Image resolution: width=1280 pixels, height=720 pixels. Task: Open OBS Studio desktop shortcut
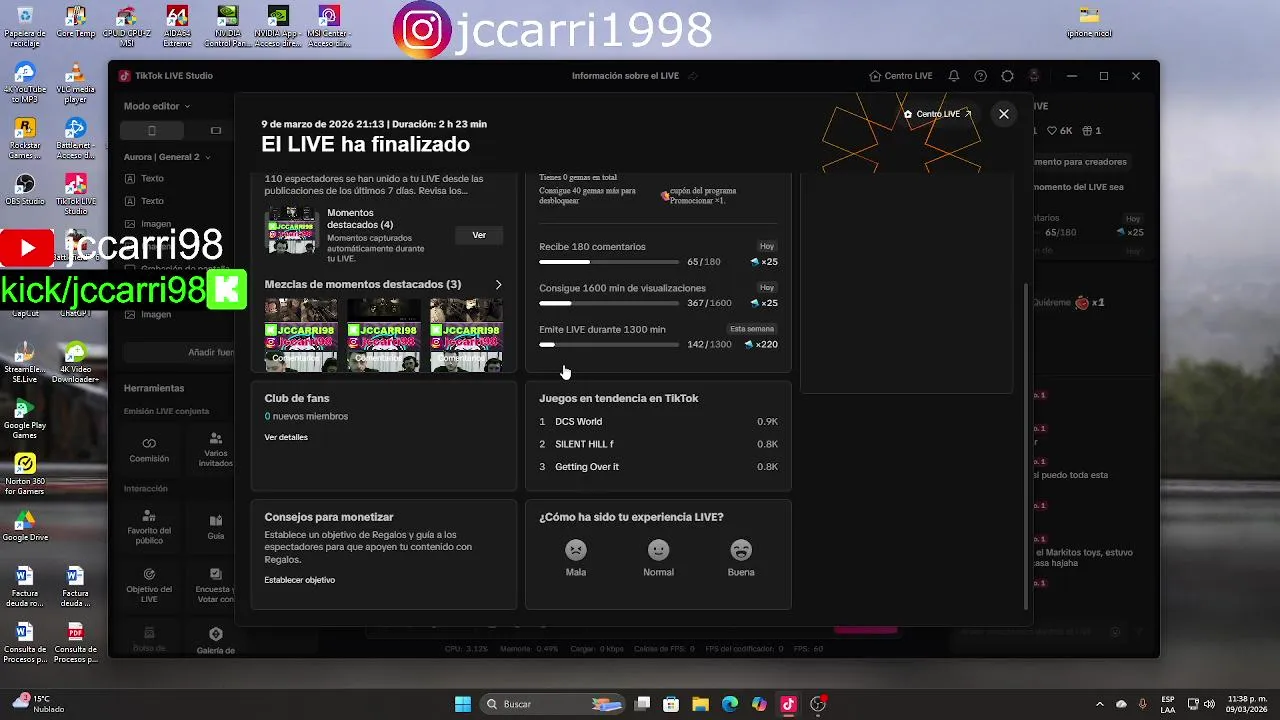tap(25, 190)
